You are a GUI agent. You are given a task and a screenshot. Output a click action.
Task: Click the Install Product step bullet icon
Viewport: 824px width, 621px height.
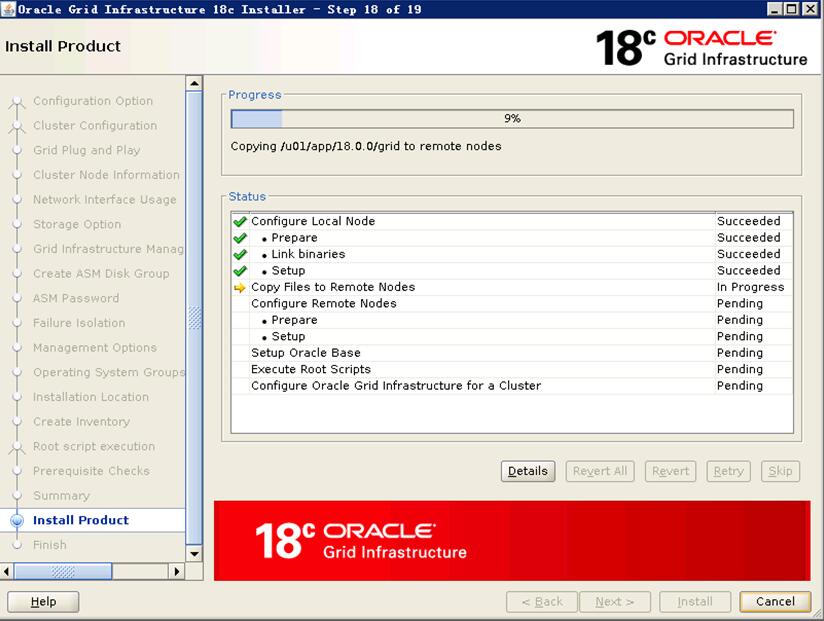point(17,520)
